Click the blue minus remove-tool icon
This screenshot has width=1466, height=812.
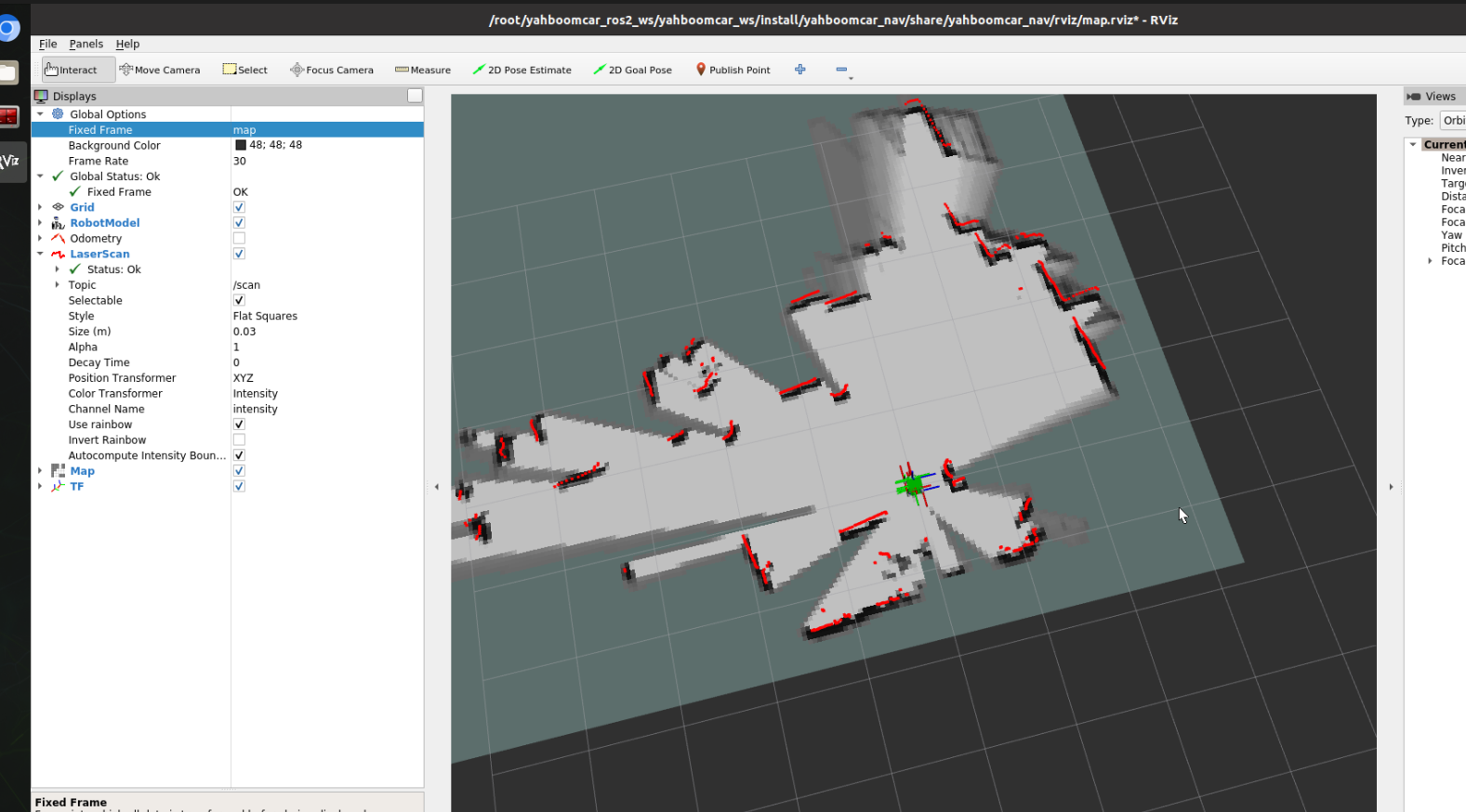point(841,70)
